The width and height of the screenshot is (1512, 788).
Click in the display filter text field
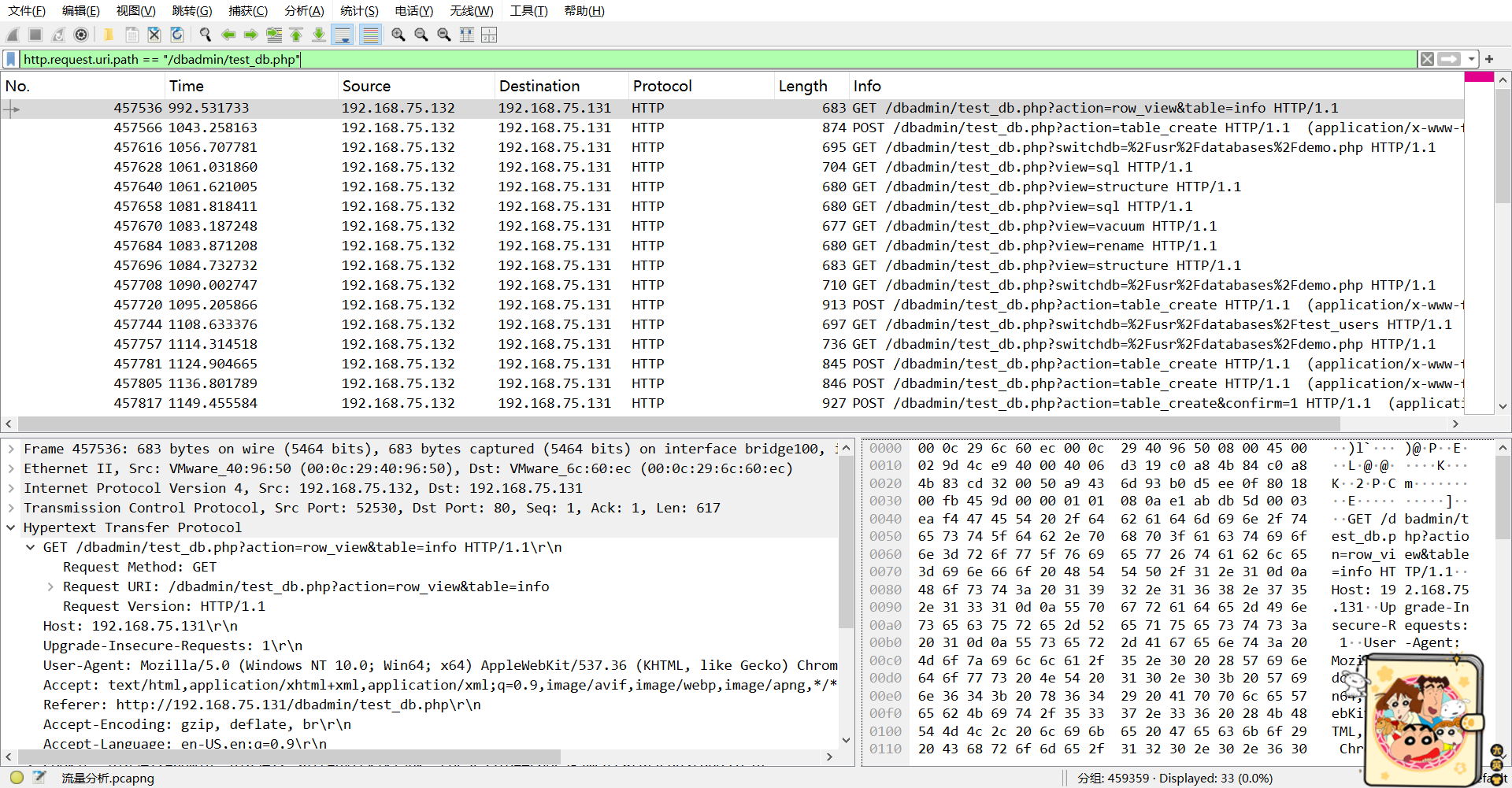(x=718, y=59)
